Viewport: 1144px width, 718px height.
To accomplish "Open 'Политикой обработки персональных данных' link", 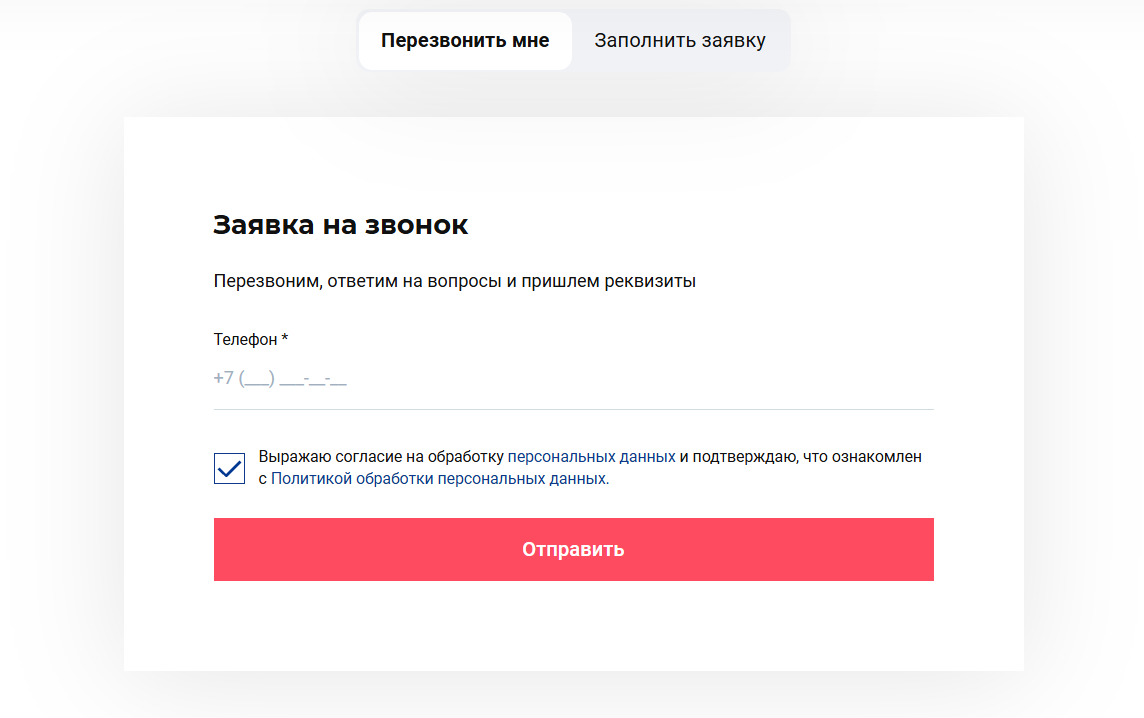I will pos(439,479).
